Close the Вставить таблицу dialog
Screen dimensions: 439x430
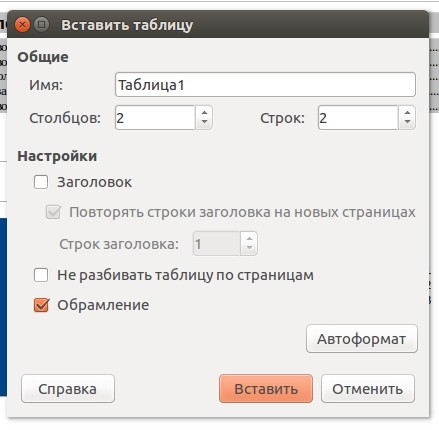(x=23, y=25)
